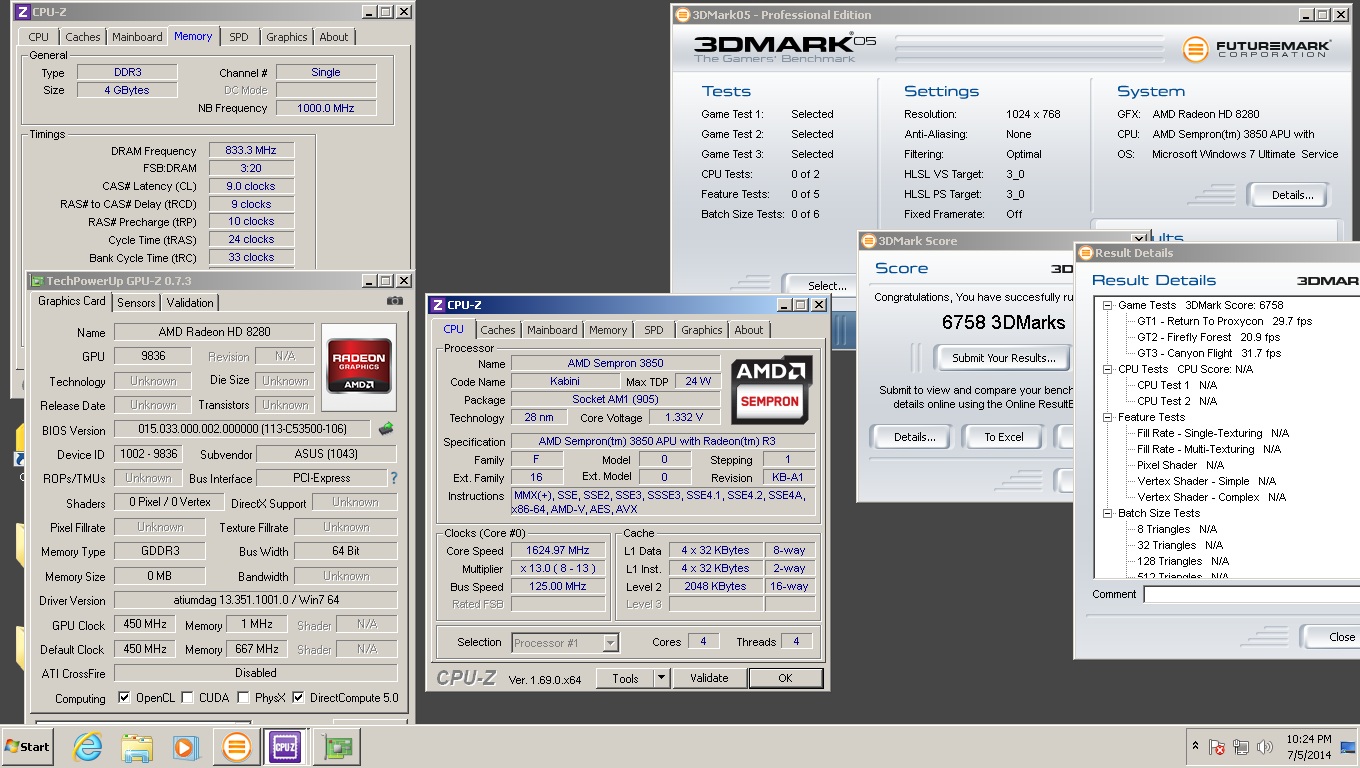Open About tab in back CPU-Z window
This screenshot has height=768, width=1360.
pos(334,37)
